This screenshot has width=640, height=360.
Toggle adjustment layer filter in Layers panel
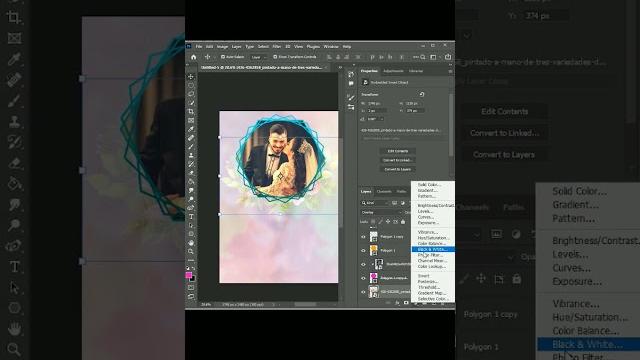402,203
